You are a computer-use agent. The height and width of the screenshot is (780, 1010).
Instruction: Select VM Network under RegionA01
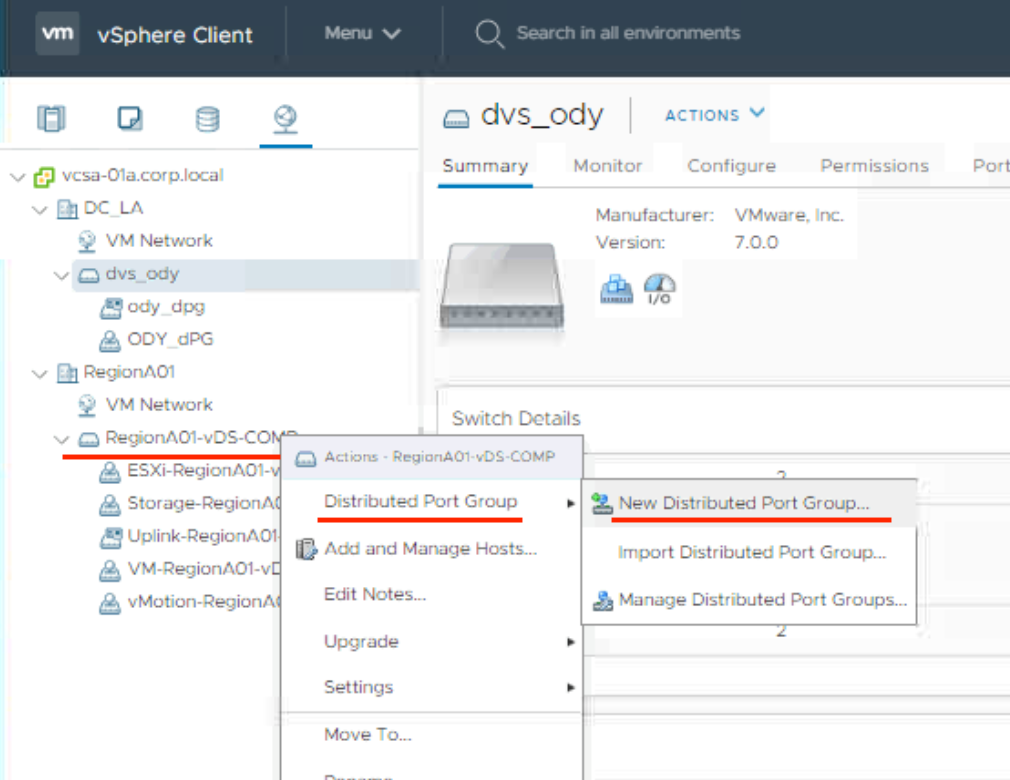159,405
